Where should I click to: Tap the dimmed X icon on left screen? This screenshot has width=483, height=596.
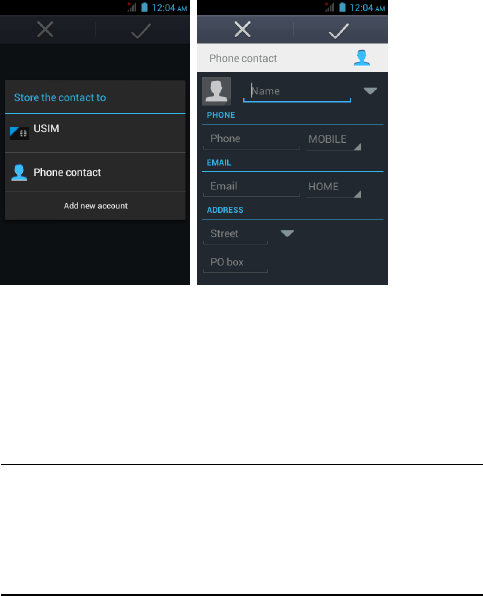(45, 29)
